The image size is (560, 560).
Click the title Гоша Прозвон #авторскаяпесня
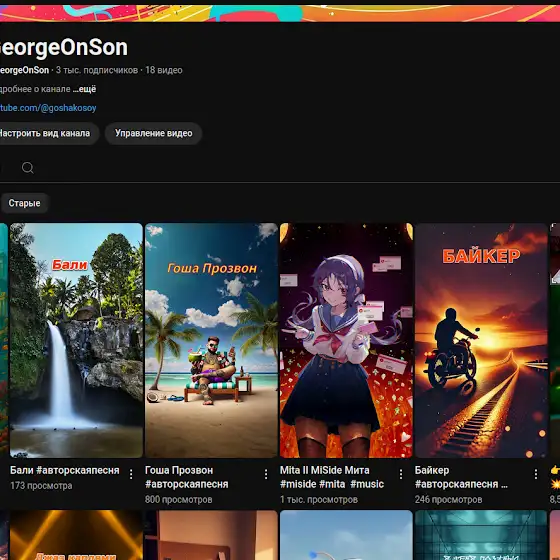tap(186, 477)
